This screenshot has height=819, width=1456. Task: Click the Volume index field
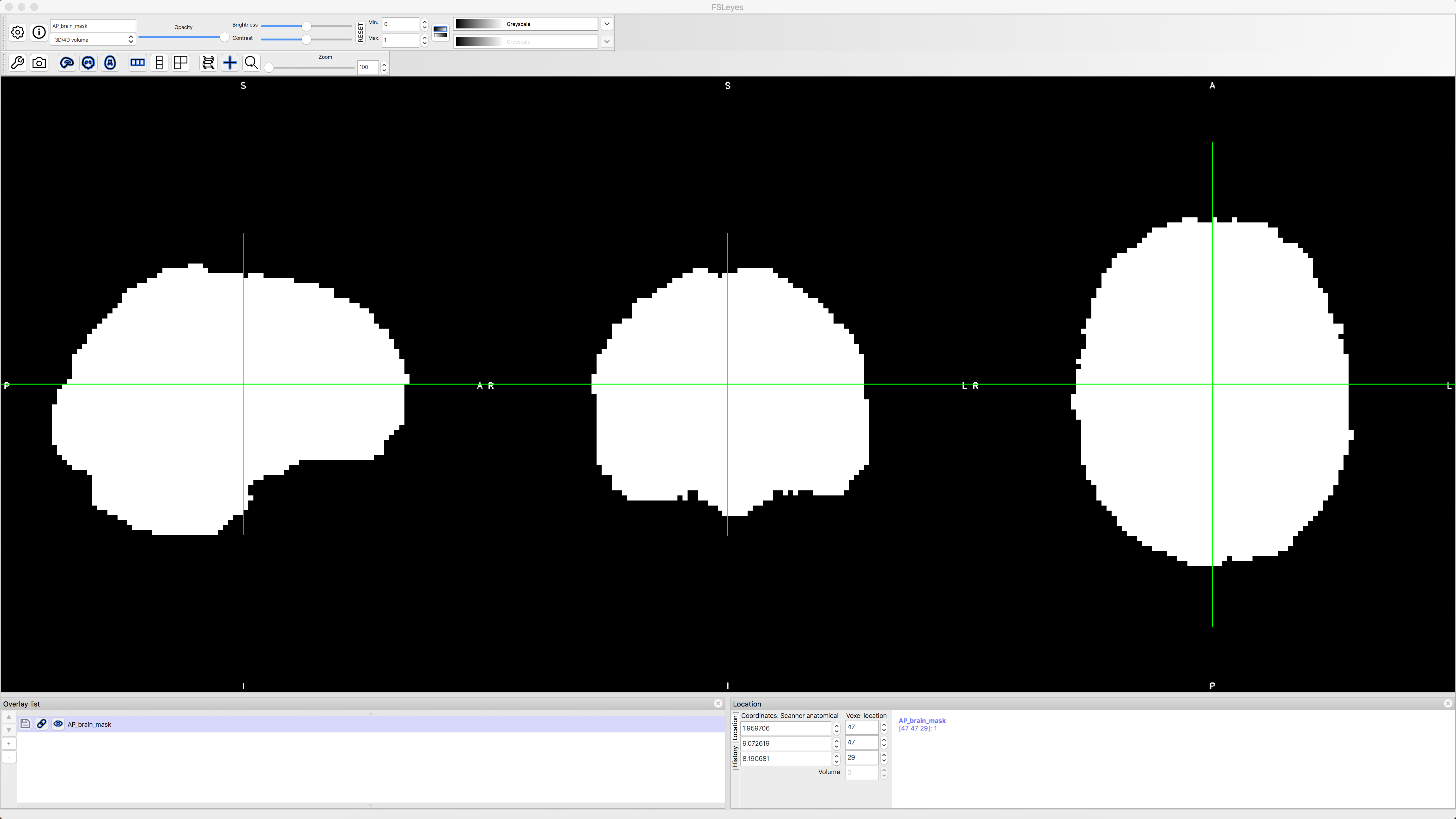tap(862, 773)
